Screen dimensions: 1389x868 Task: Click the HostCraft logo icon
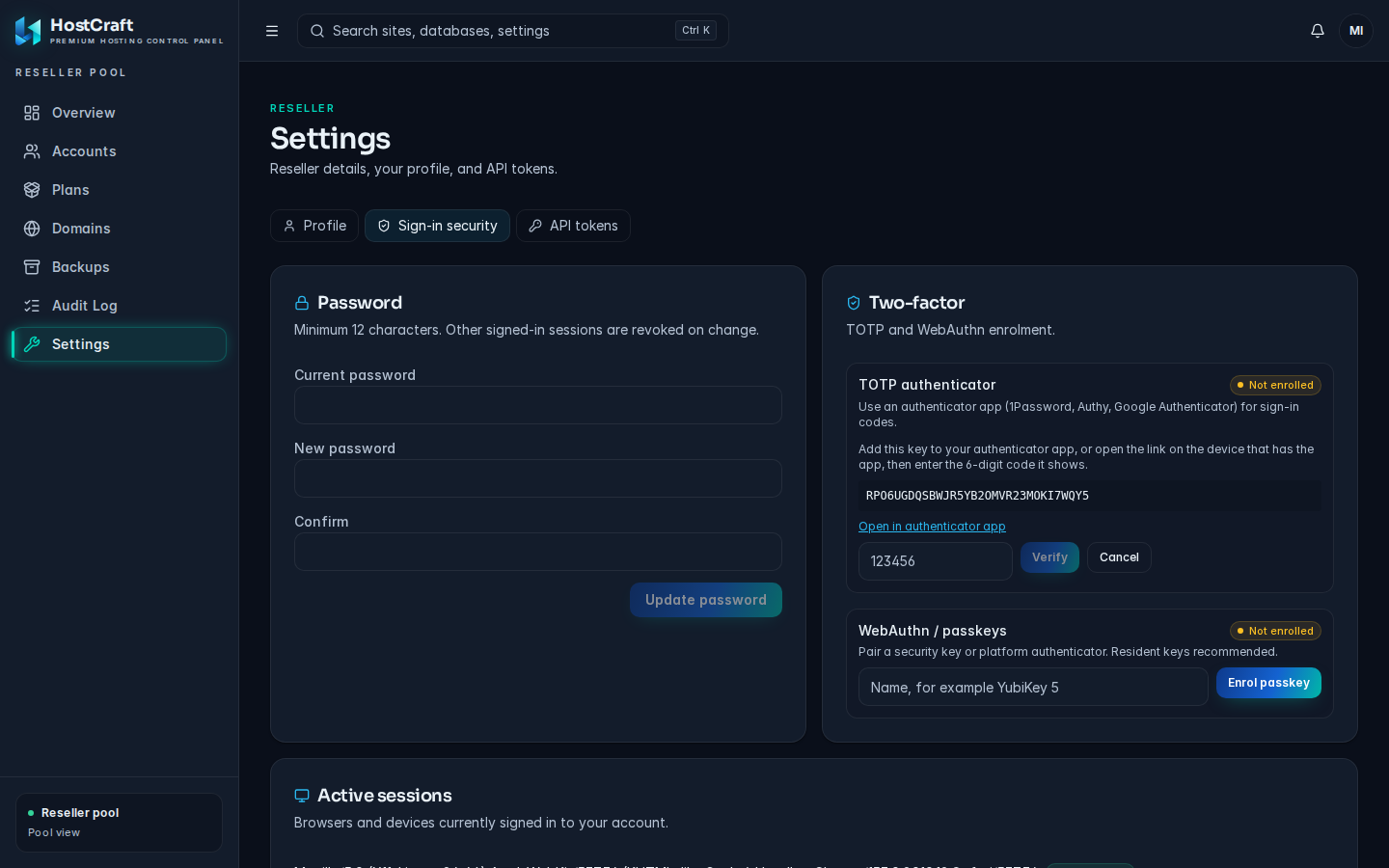pos(28,31)
